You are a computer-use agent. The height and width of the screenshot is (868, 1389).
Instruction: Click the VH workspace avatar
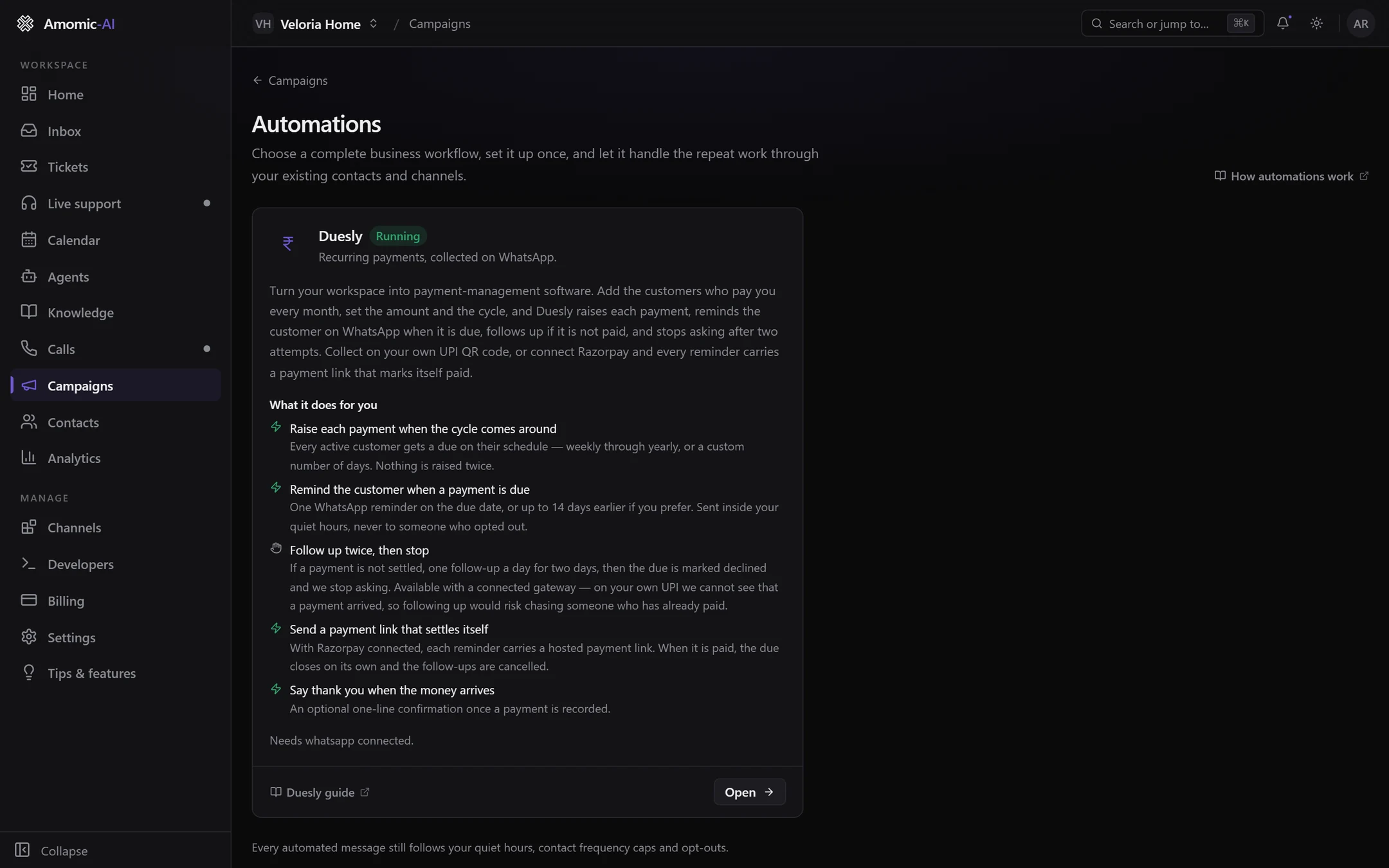pos(263,24)
